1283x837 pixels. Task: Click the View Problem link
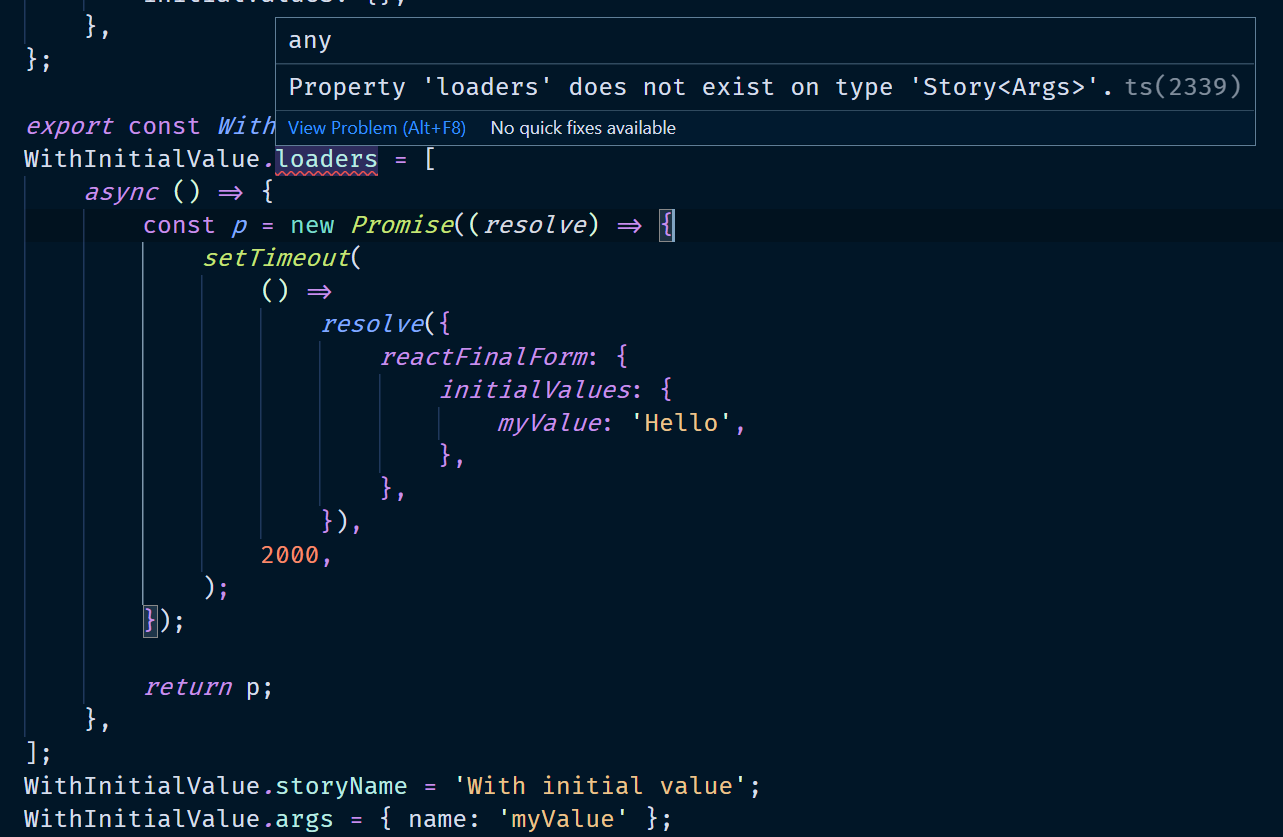coord(376,127)
